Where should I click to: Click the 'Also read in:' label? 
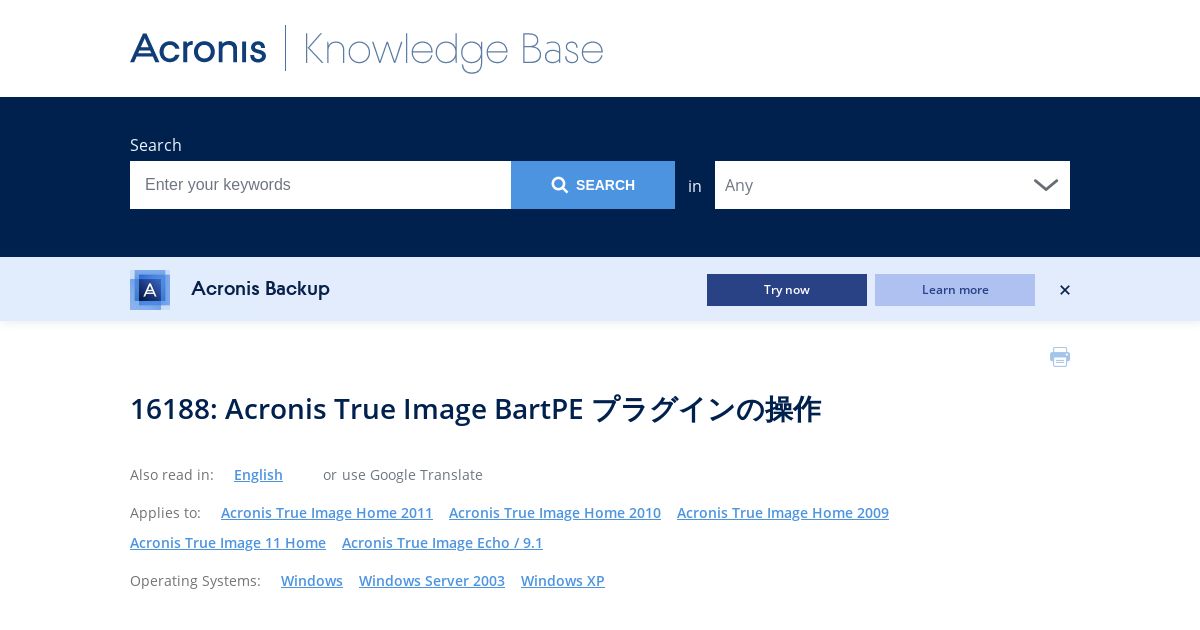click(172, 475)
